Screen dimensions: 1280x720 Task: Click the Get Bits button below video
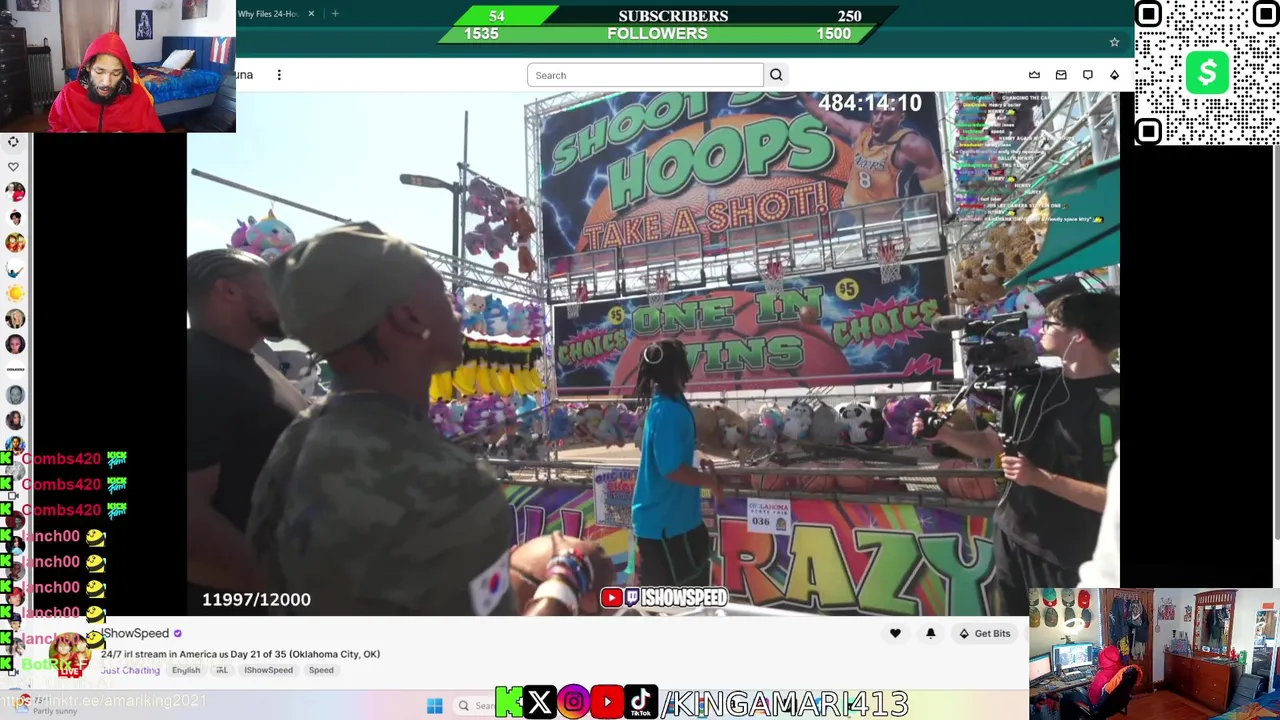pyautogui.click(x=984, y=633)
